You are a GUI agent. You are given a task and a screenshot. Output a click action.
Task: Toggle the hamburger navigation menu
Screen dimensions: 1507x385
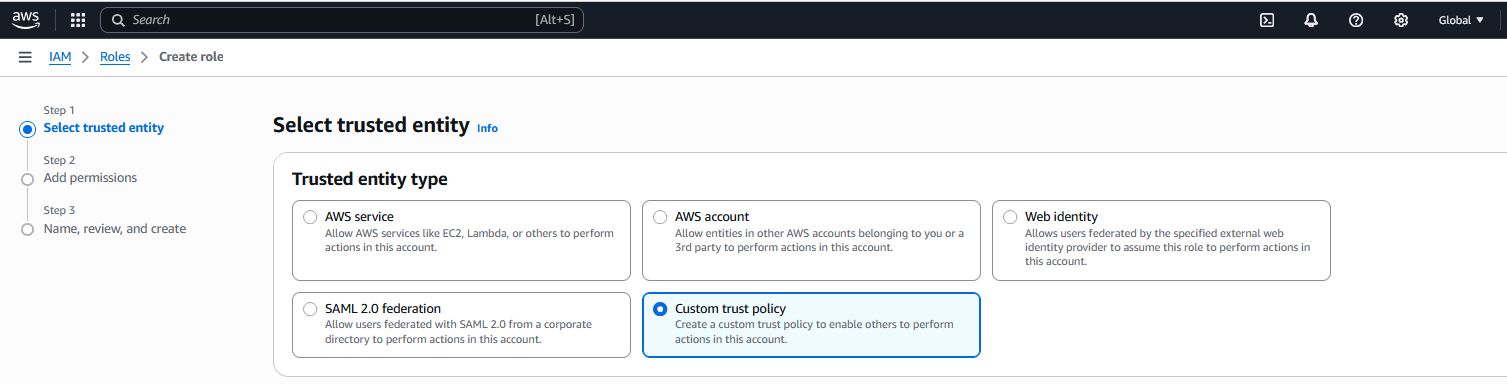pyautogui.click(x=25, y=57)
